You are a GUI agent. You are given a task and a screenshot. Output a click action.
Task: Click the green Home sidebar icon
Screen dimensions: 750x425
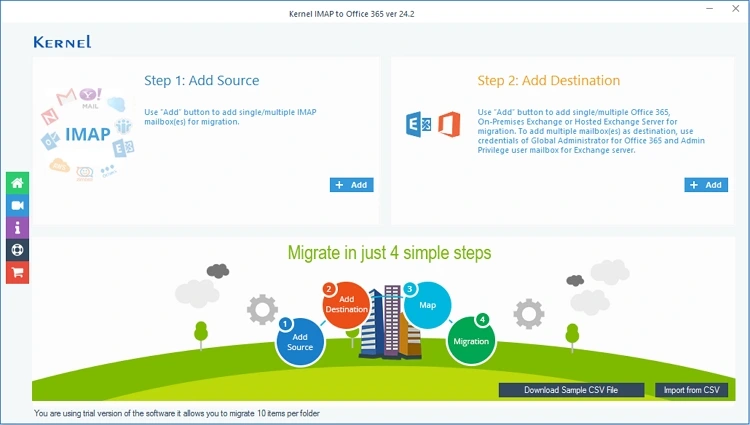[18, 183]
